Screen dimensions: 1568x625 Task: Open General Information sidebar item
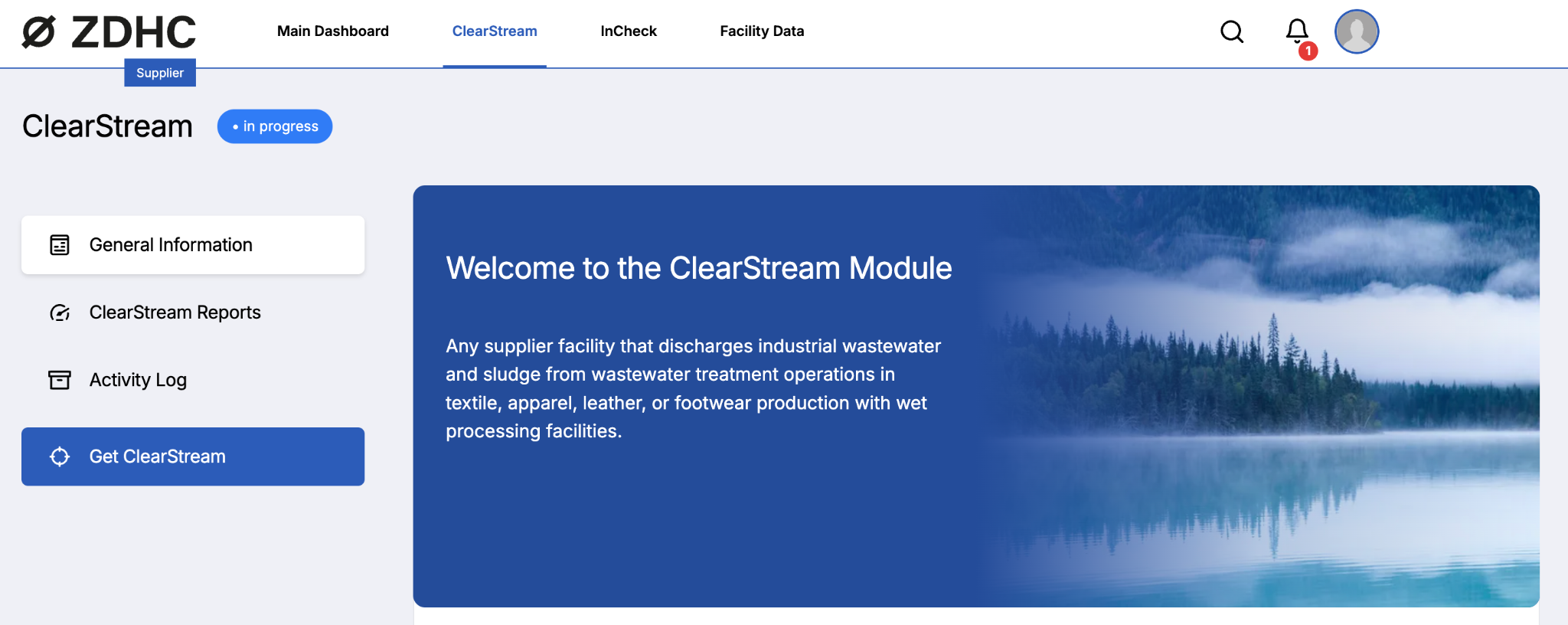tap(193, 245)
